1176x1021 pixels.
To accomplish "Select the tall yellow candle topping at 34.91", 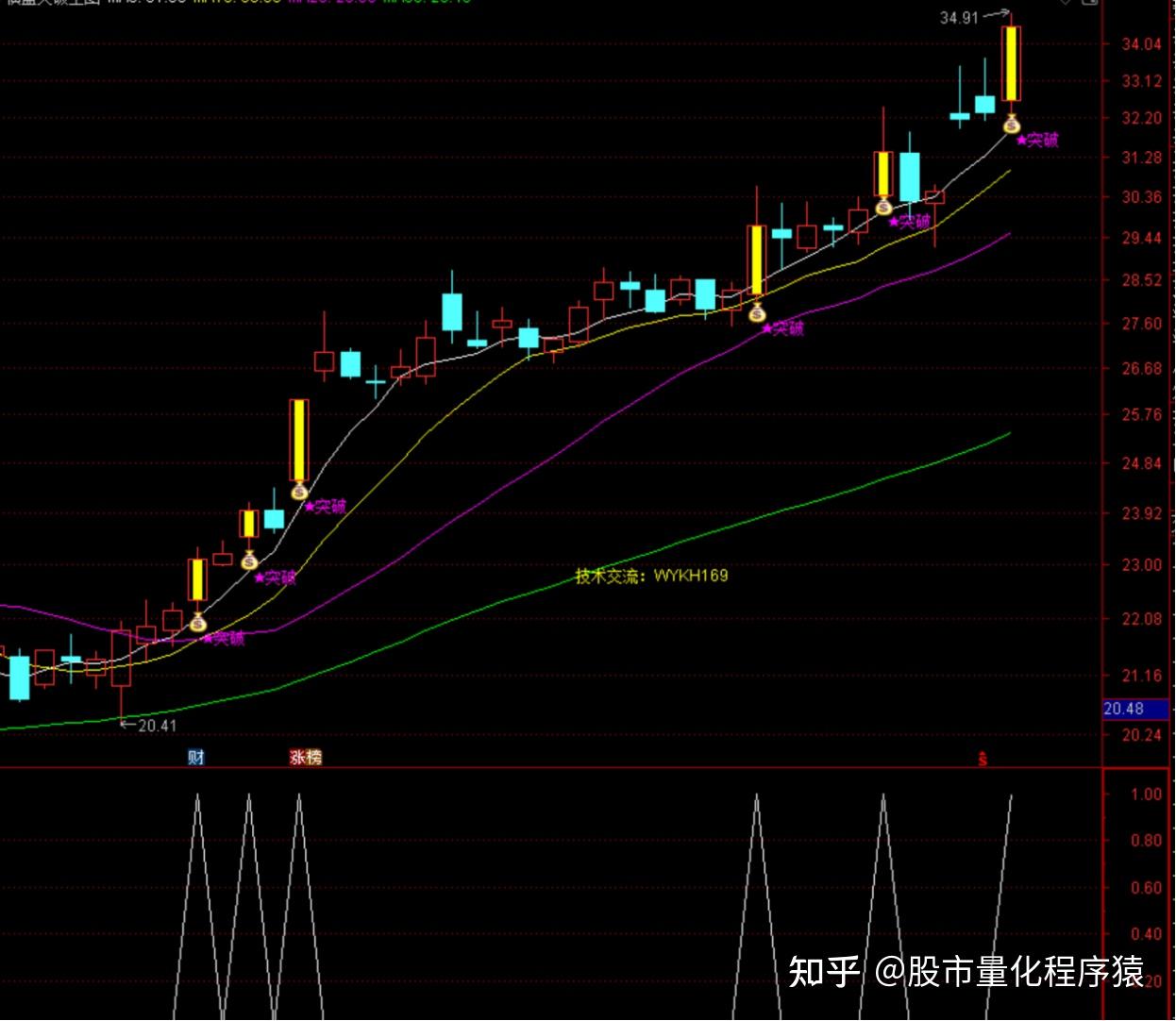I will pyautogui.click(x=1012, y=63).
